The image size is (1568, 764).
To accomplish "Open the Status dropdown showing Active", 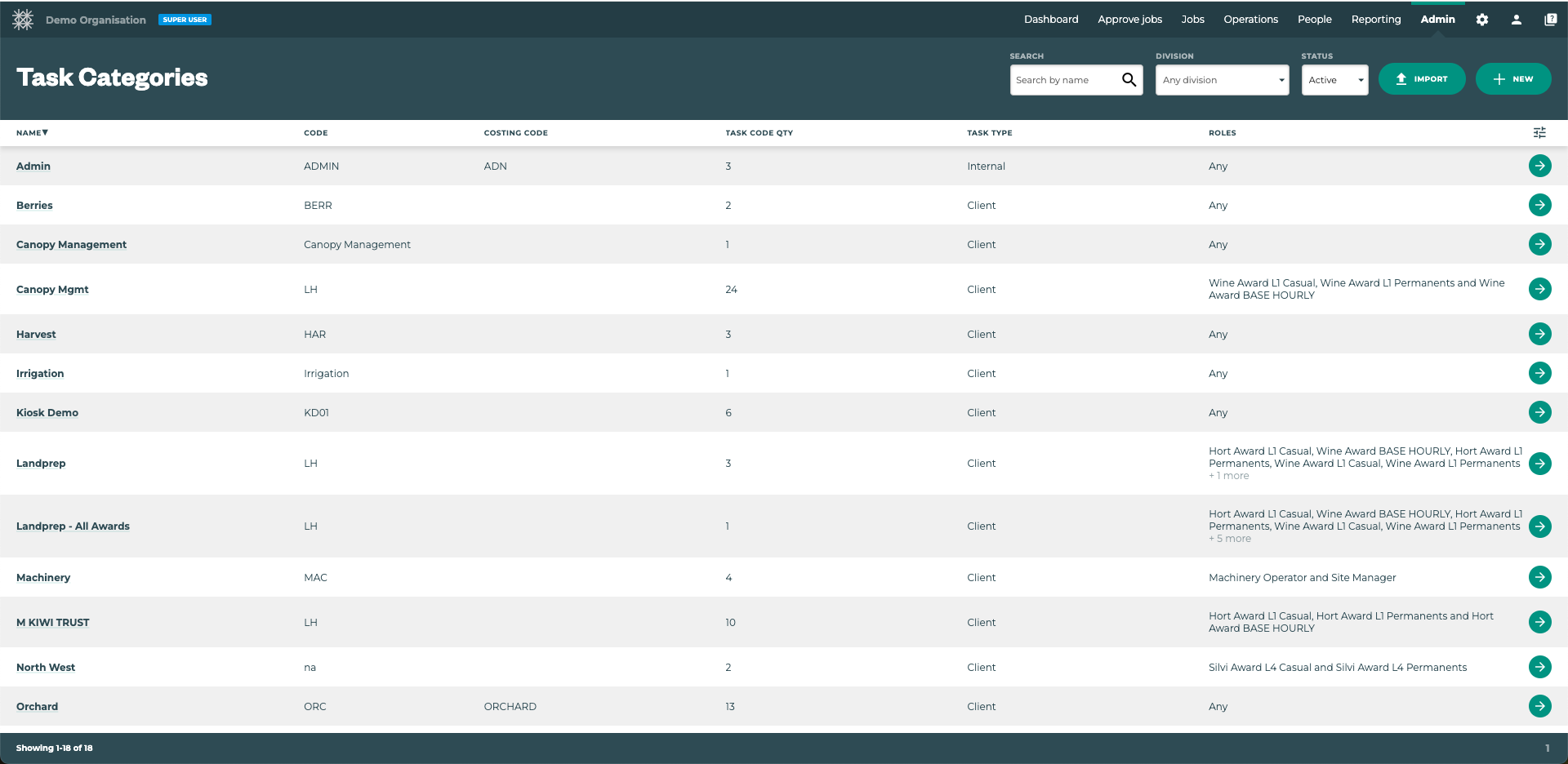I will click(1334, 79).
